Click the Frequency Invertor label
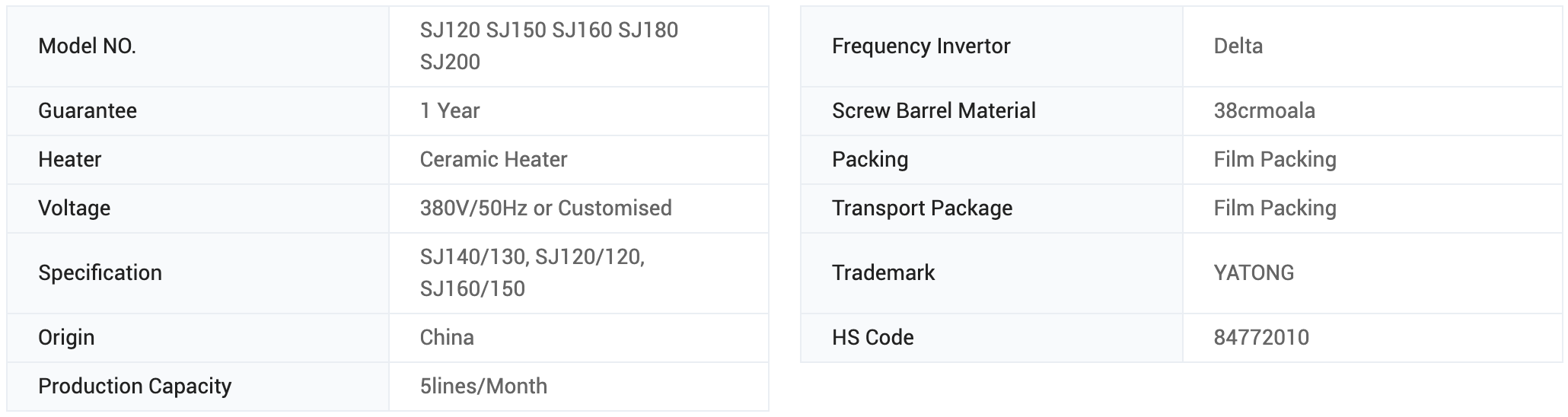This screenshot has width=1568, height=417. pyautogui.click(x=921, y=46)
